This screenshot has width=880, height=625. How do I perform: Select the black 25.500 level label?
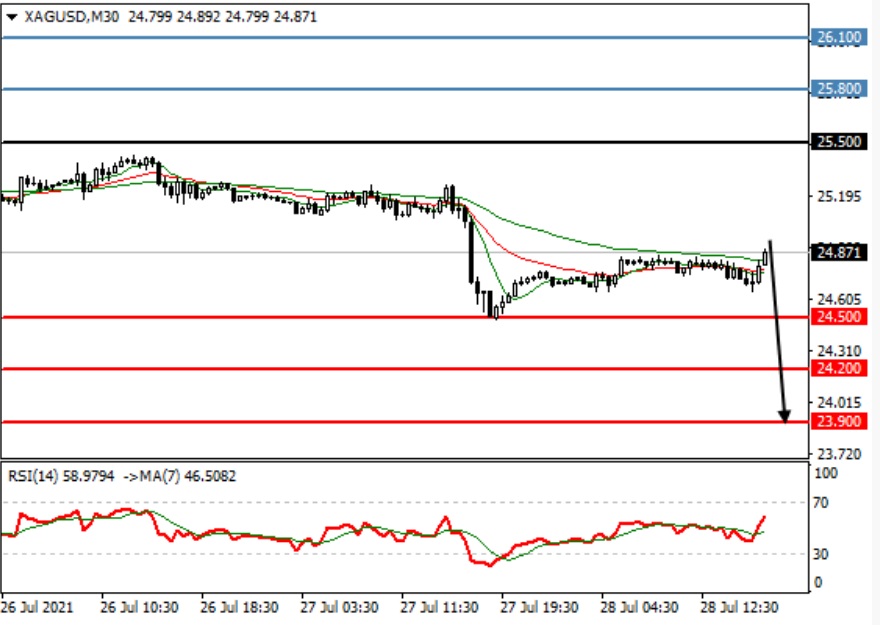click(x=838, y=141)
